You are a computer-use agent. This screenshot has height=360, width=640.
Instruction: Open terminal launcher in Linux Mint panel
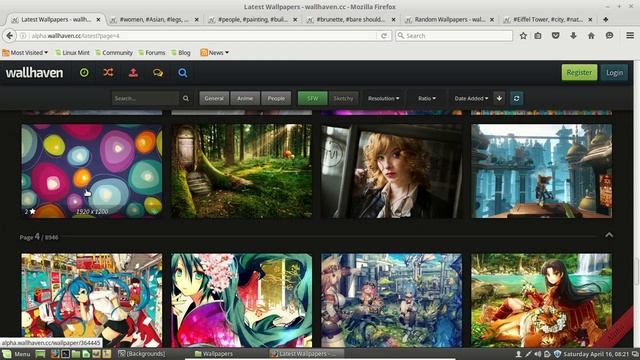point(65,354)
